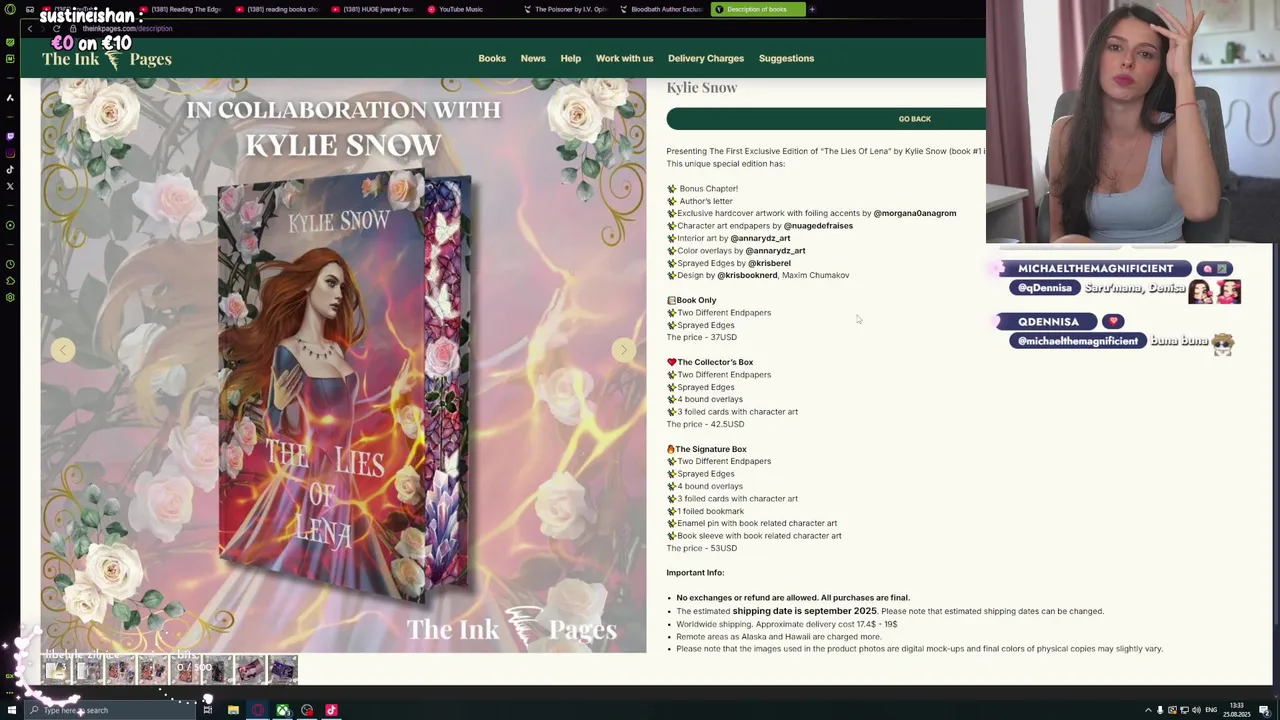This screenshot has width=1280, height=720.
Task: Click 'The Collector's Box' heading
Action: 716,362
